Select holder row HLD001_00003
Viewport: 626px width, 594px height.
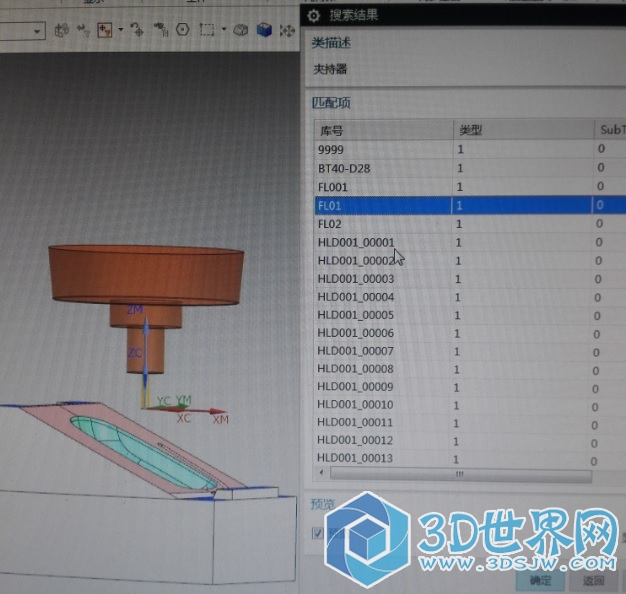point(470,279)
